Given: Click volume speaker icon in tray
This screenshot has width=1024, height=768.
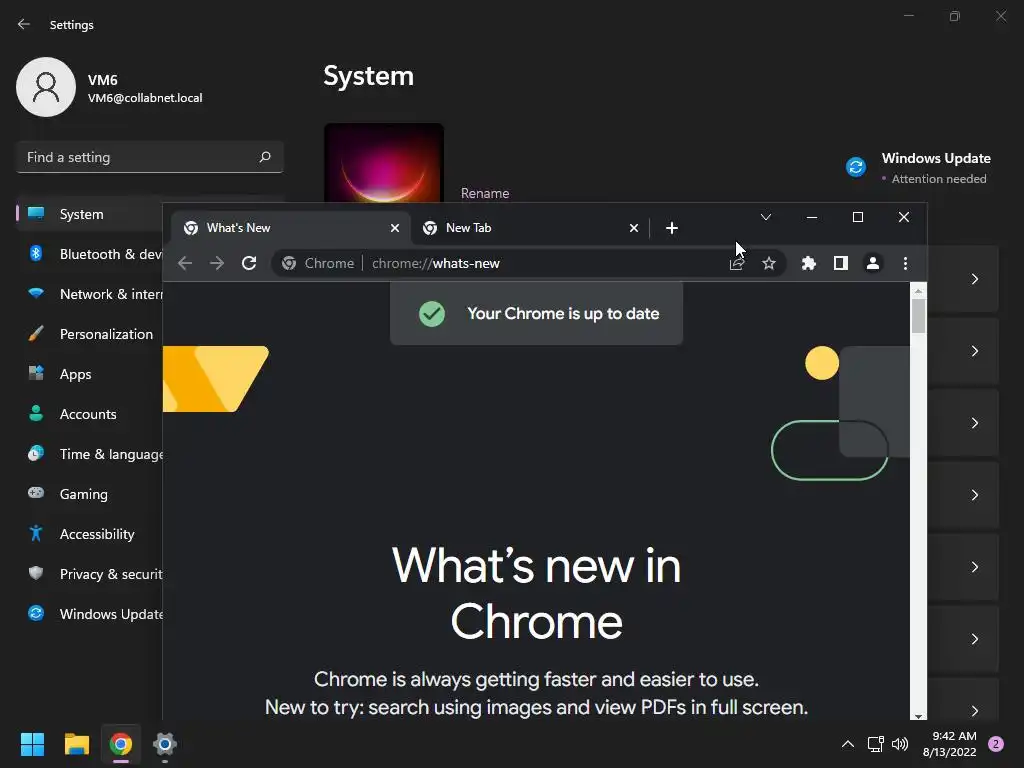Looking at the screenshot, I should point(900,744).
